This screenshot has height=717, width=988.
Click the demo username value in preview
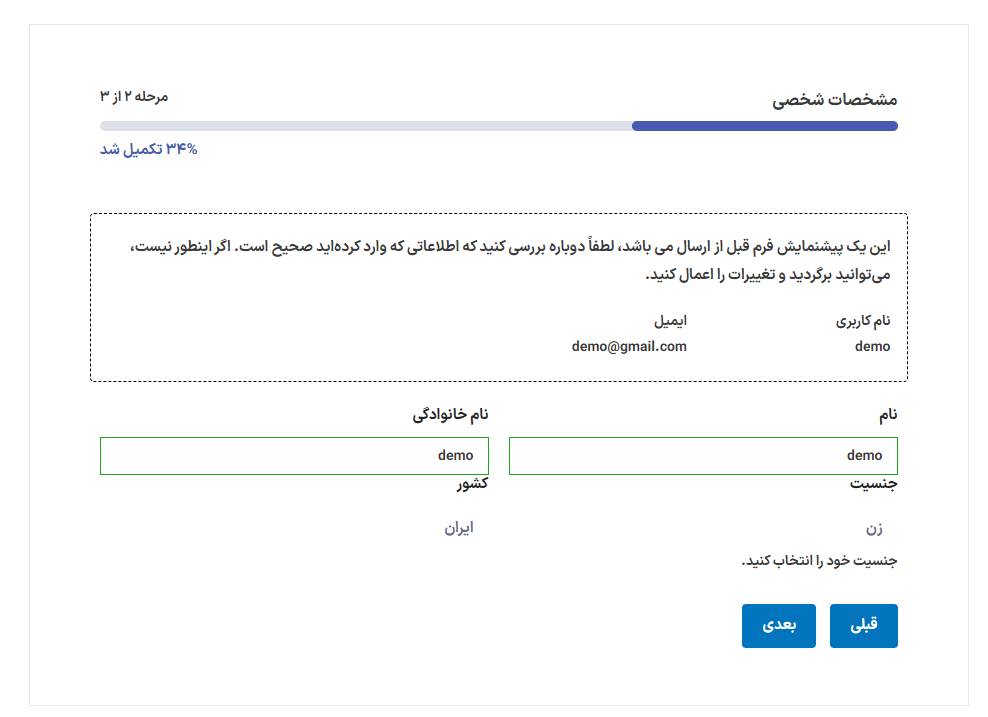pyautogui.click(x=872, y=346)
